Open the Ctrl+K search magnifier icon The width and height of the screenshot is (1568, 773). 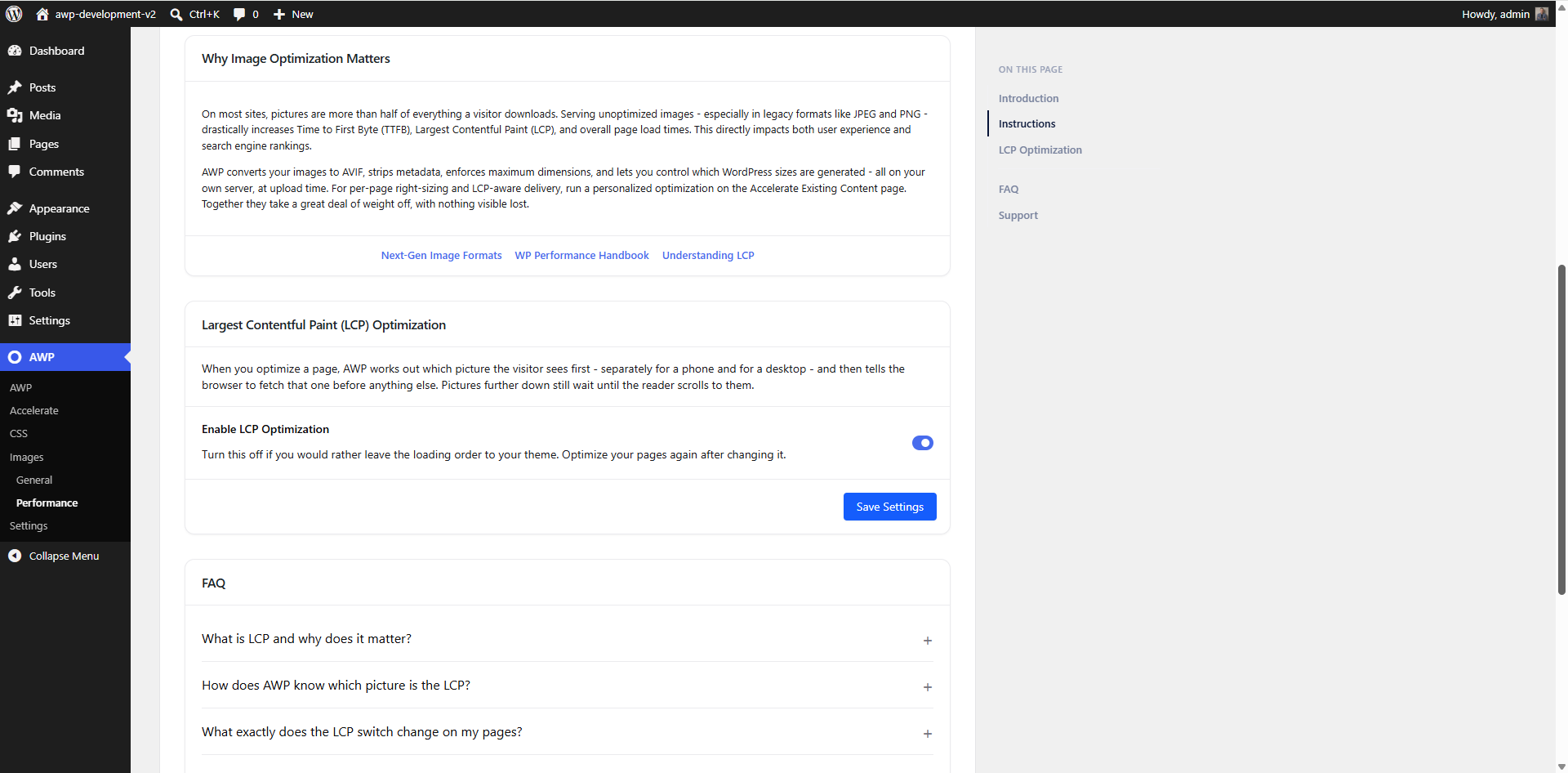coord(176,14)
